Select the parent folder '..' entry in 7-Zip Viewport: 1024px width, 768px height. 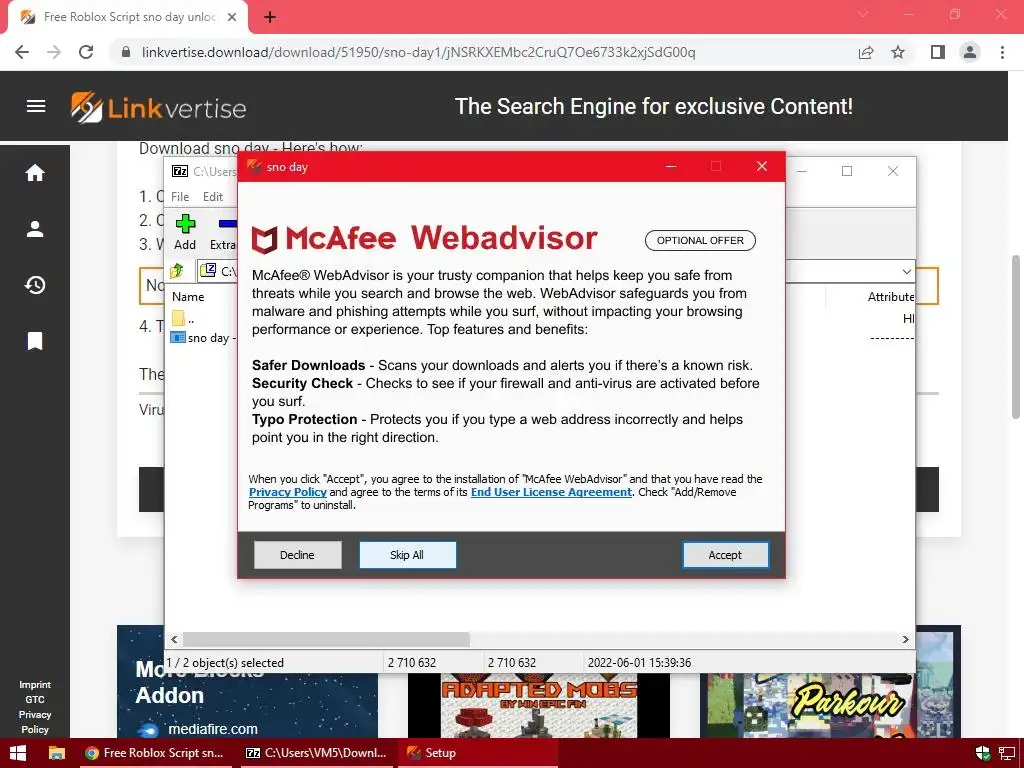(184, 319)
